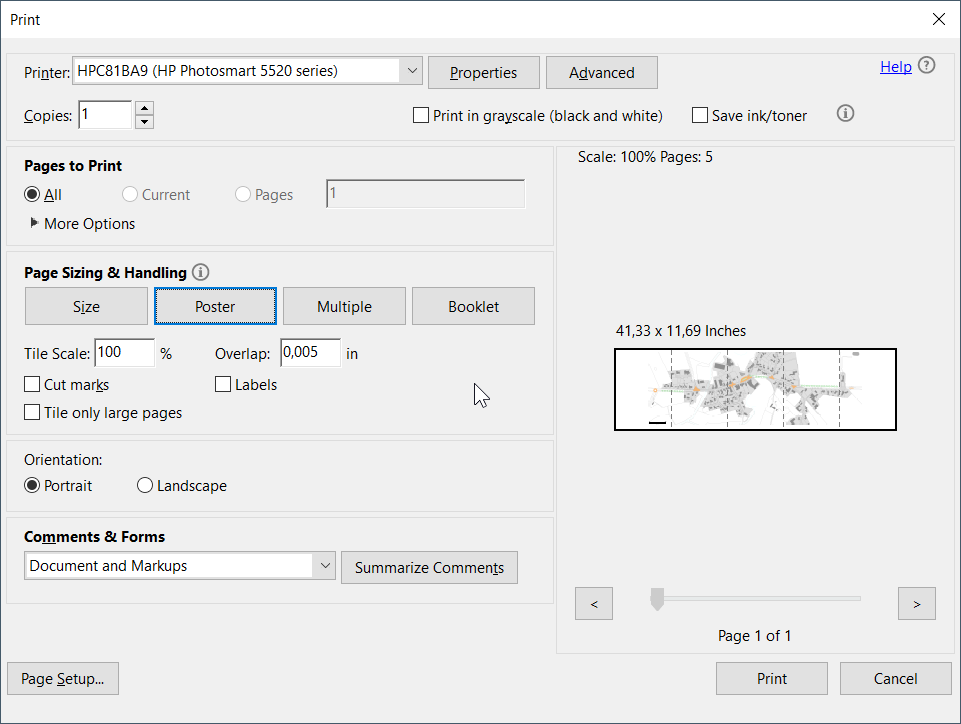Click the Summarize Comments button

(429, 567)
